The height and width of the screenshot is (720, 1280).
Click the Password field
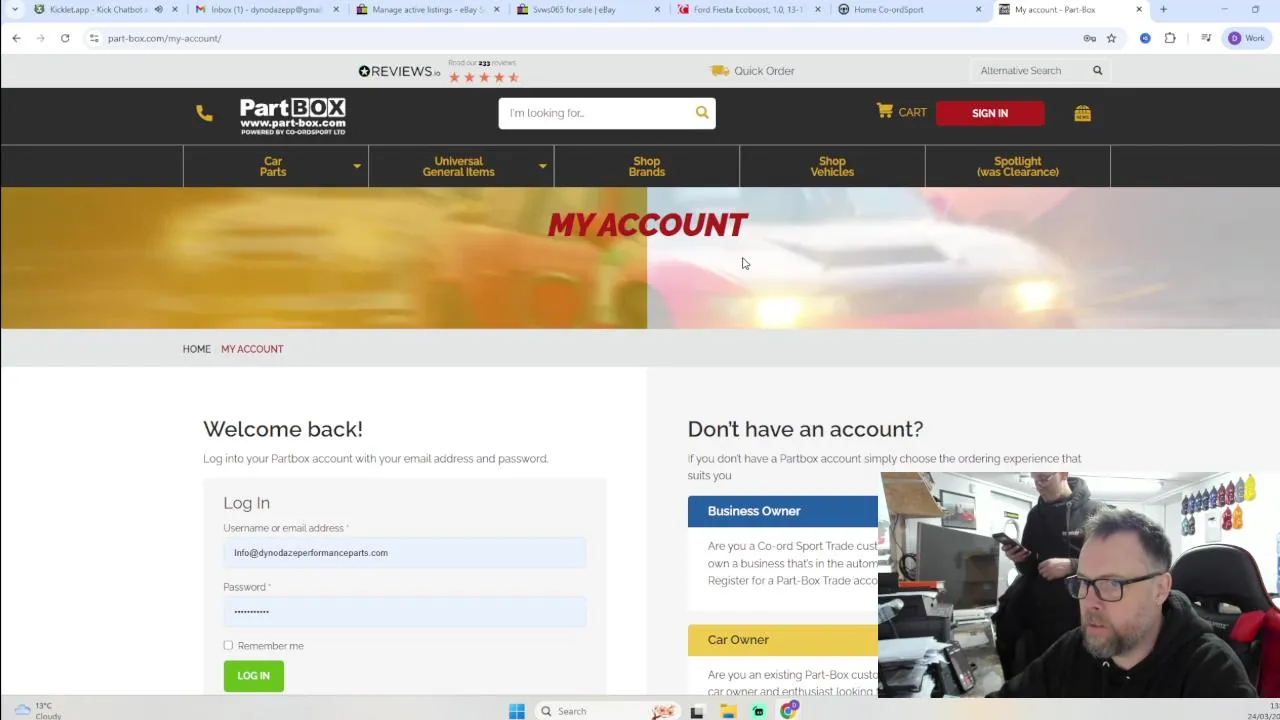(404, 612)
